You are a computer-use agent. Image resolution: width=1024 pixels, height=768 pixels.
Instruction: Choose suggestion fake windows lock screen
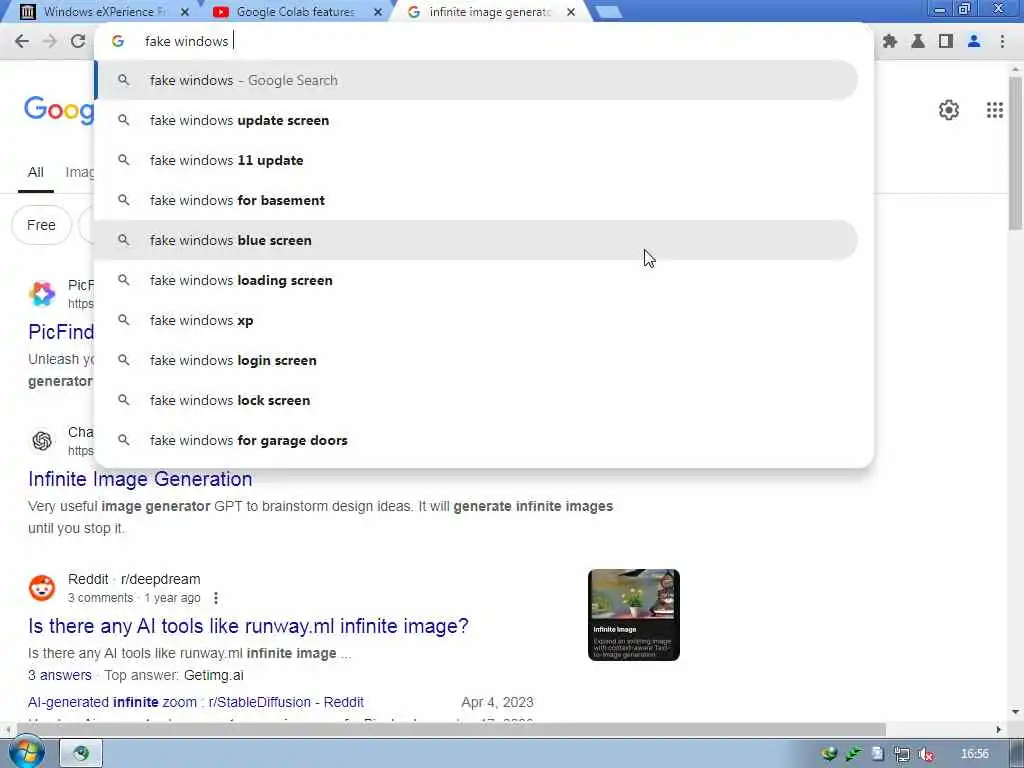477,400
